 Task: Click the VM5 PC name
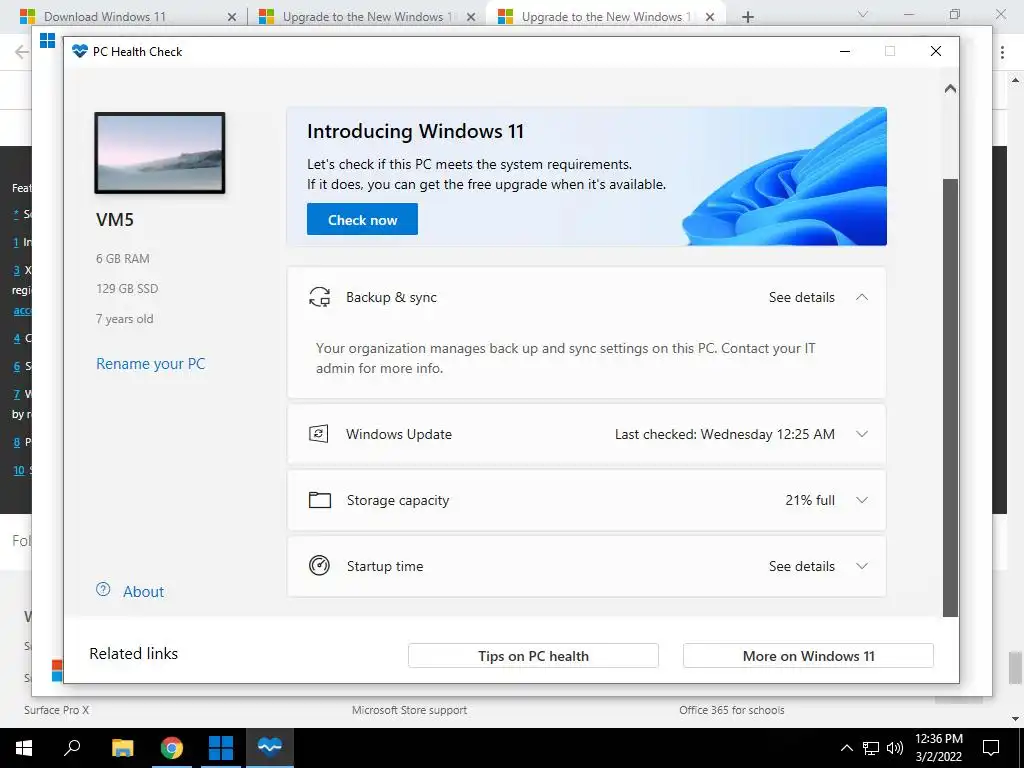pyautogui.click(x=115, y=219)
